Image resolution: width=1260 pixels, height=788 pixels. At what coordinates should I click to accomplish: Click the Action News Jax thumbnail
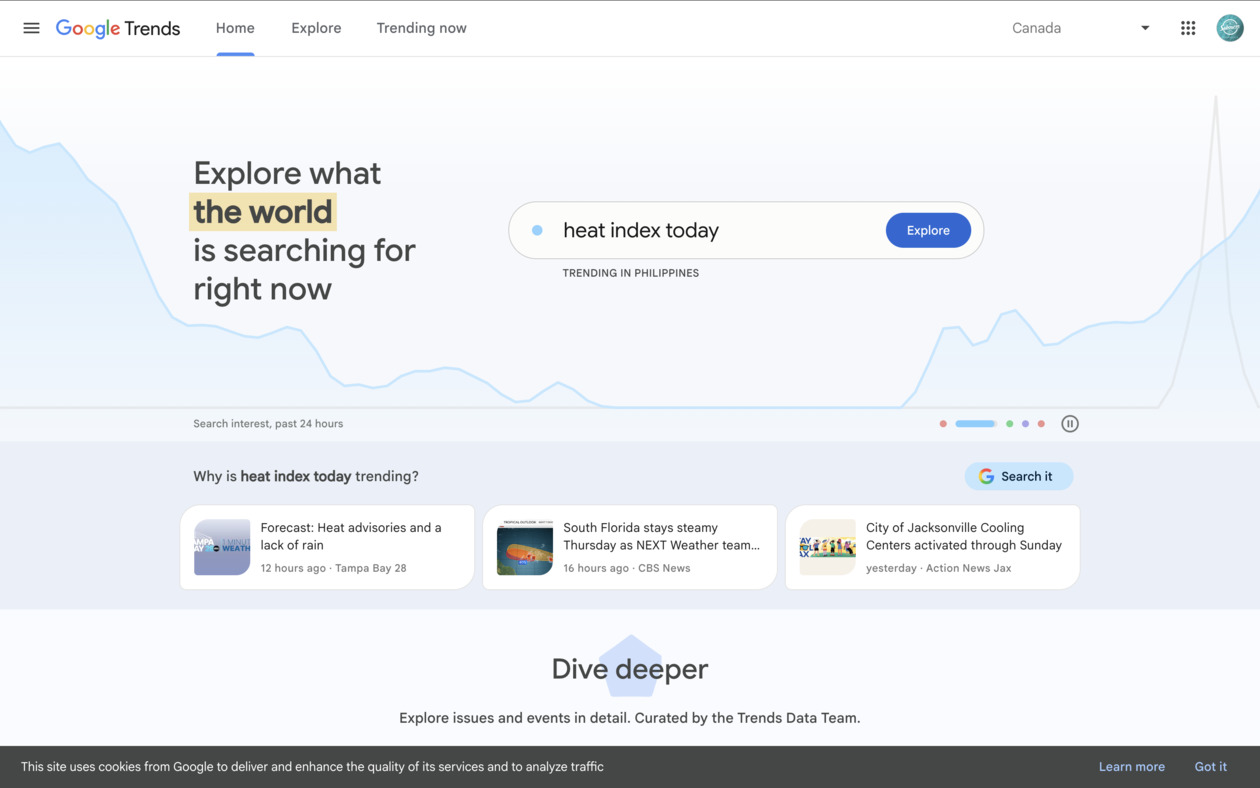[x=828, y=547]
